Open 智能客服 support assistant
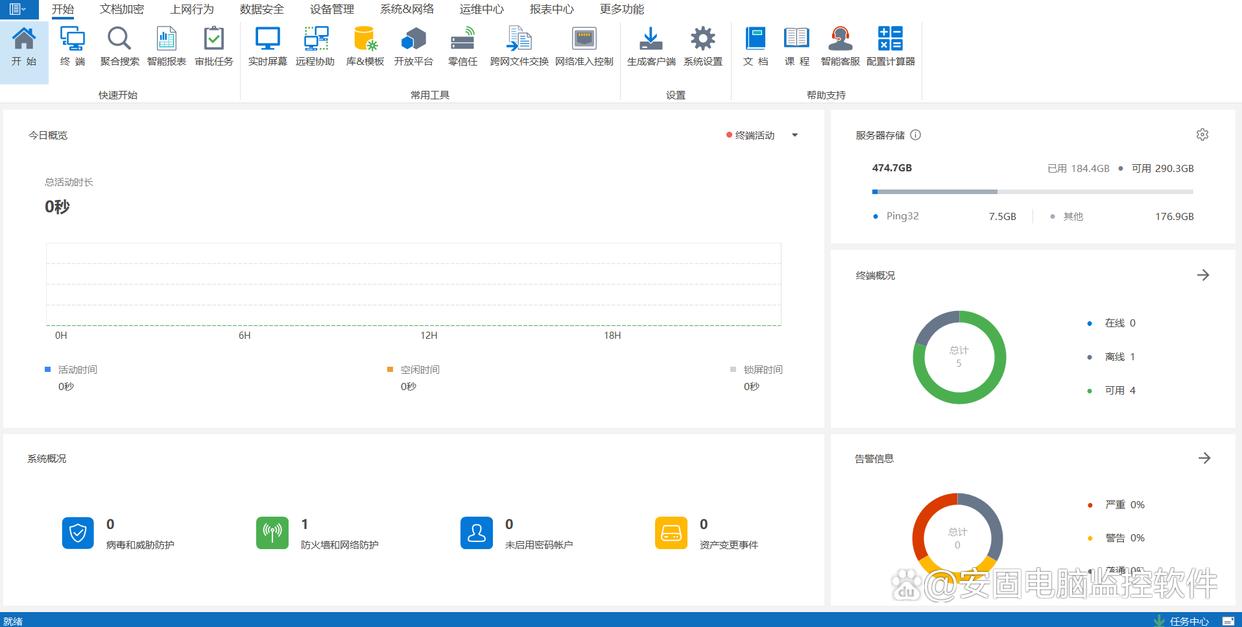This screenshot has width=1242, height=627. (x=840, y=46)
